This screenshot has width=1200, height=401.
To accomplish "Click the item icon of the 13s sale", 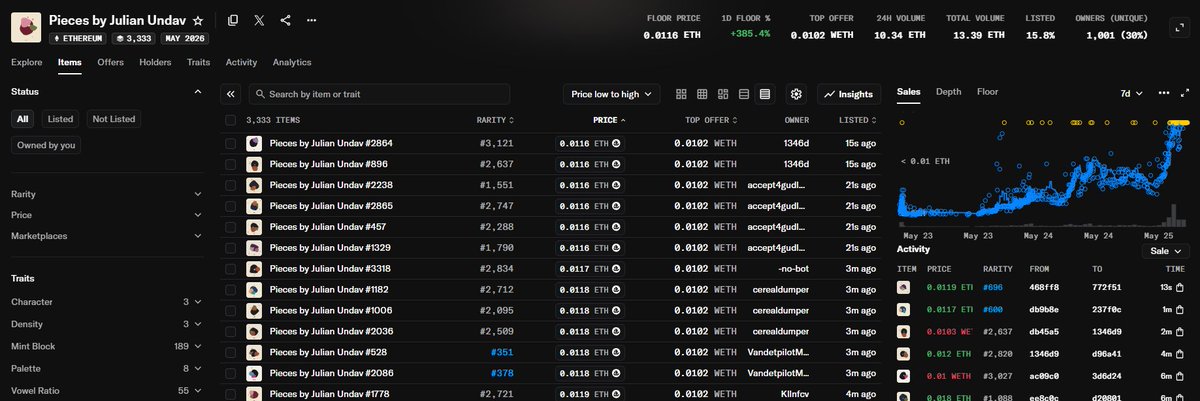I will [x=904, y=288].
